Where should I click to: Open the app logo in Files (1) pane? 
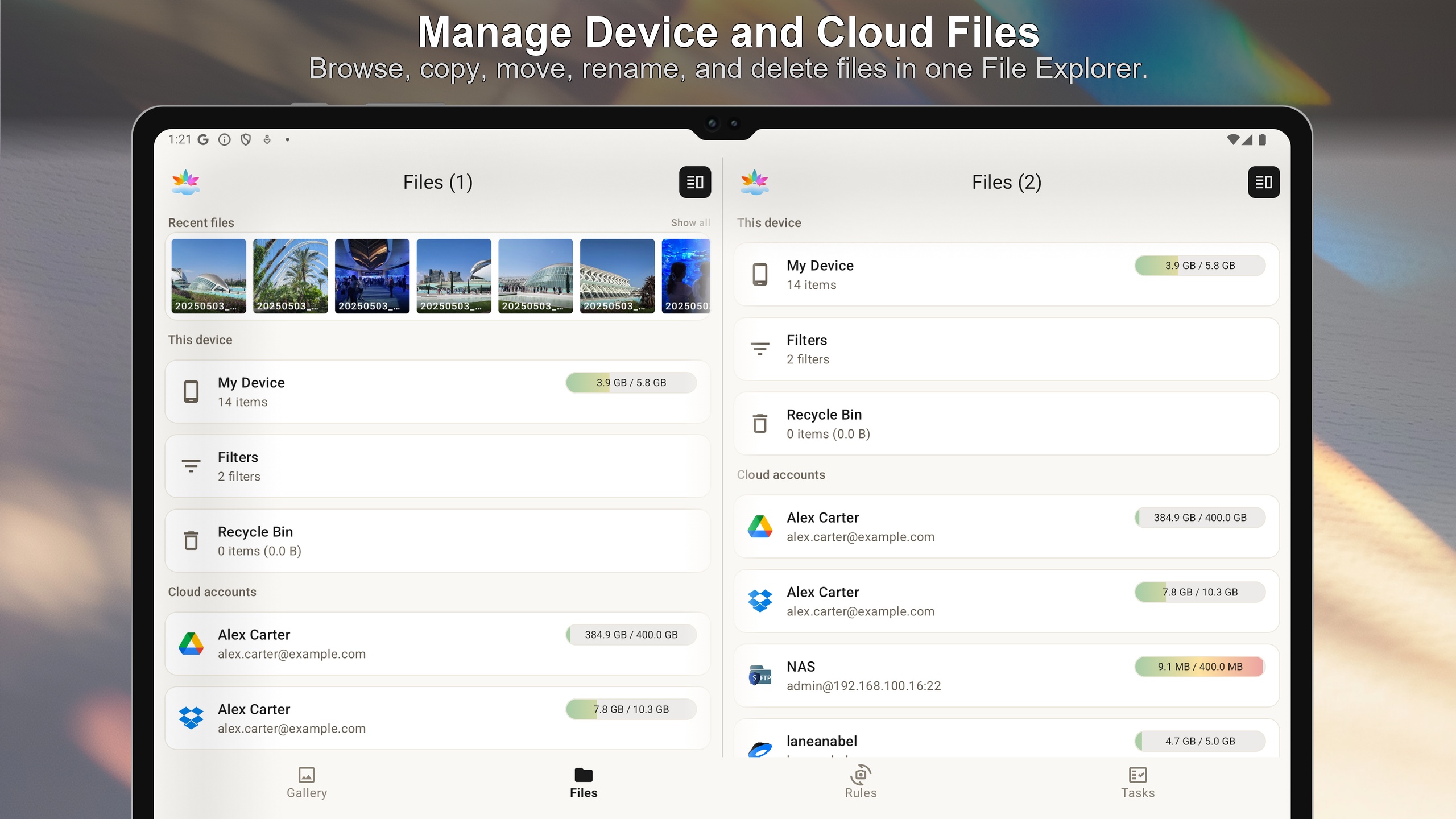point(186,182)
